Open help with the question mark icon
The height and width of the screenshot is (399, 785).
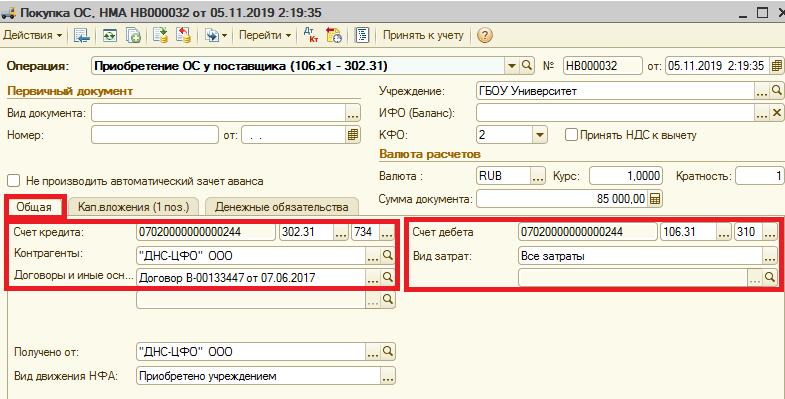[x=485, y=36]
